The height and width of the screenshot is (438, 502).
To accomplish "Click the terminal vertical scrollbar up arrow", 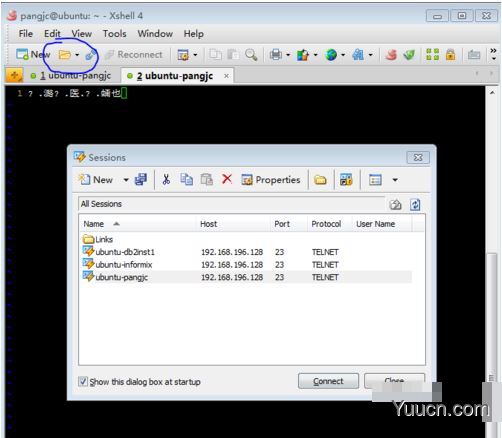I will [x=492, y=92].
